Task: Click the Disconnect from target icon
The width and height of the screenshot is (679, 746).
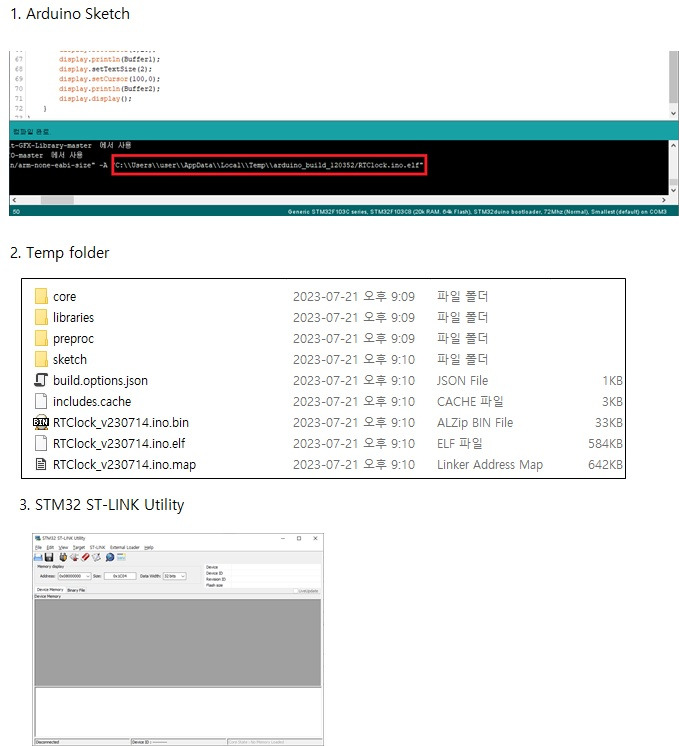Action: click(74, 557)
